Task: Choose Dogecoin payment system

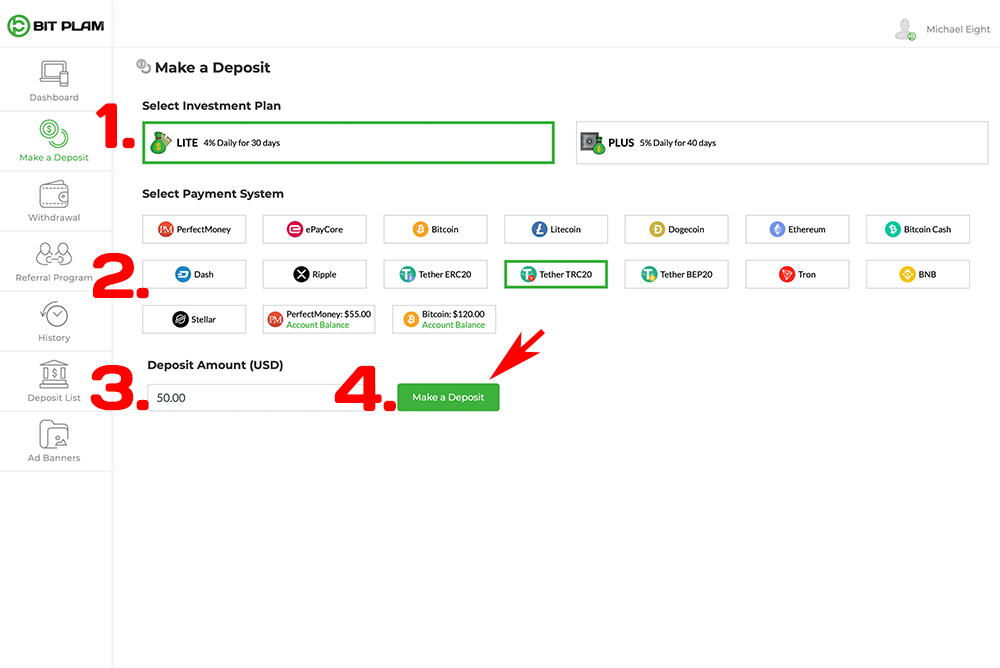Action: tap(676, 229)
